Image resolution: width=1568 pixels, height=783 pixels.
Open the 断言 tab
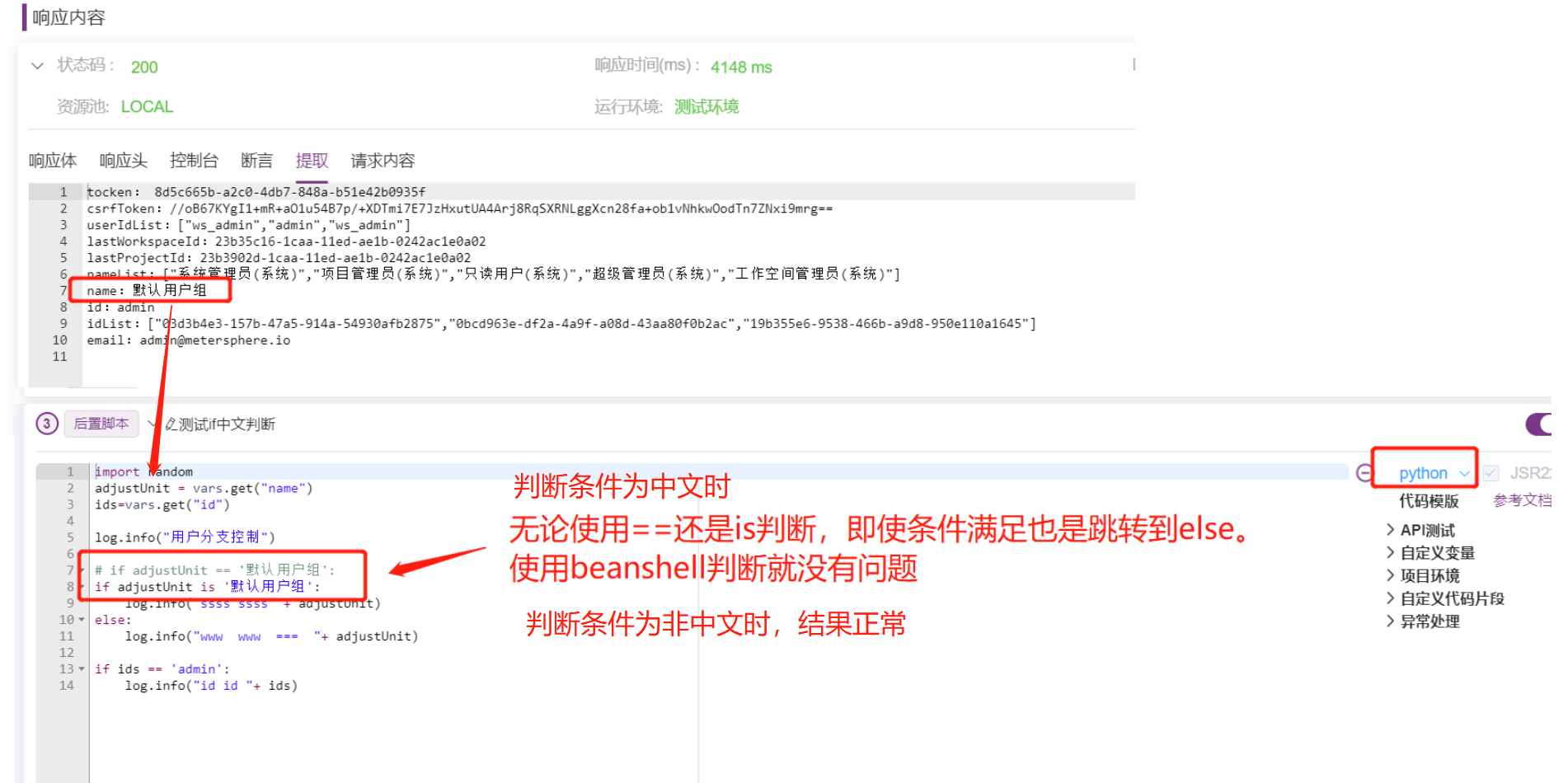[x=256, y=161]
